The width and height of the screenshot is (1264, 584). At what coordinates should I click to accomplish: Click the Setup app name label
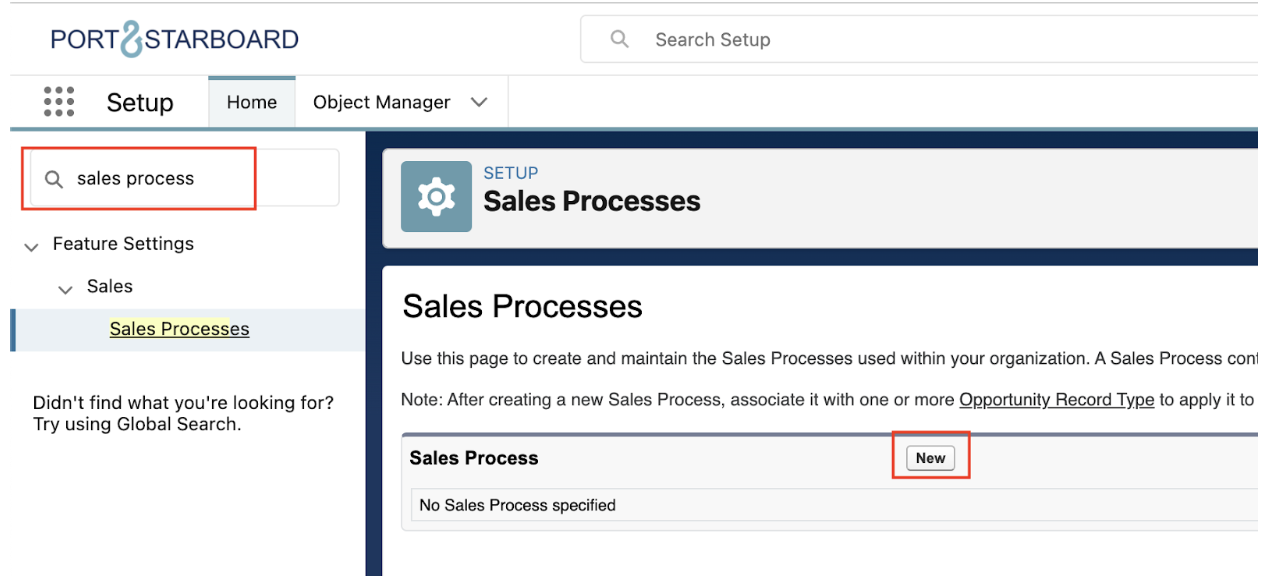click(140, 103)
